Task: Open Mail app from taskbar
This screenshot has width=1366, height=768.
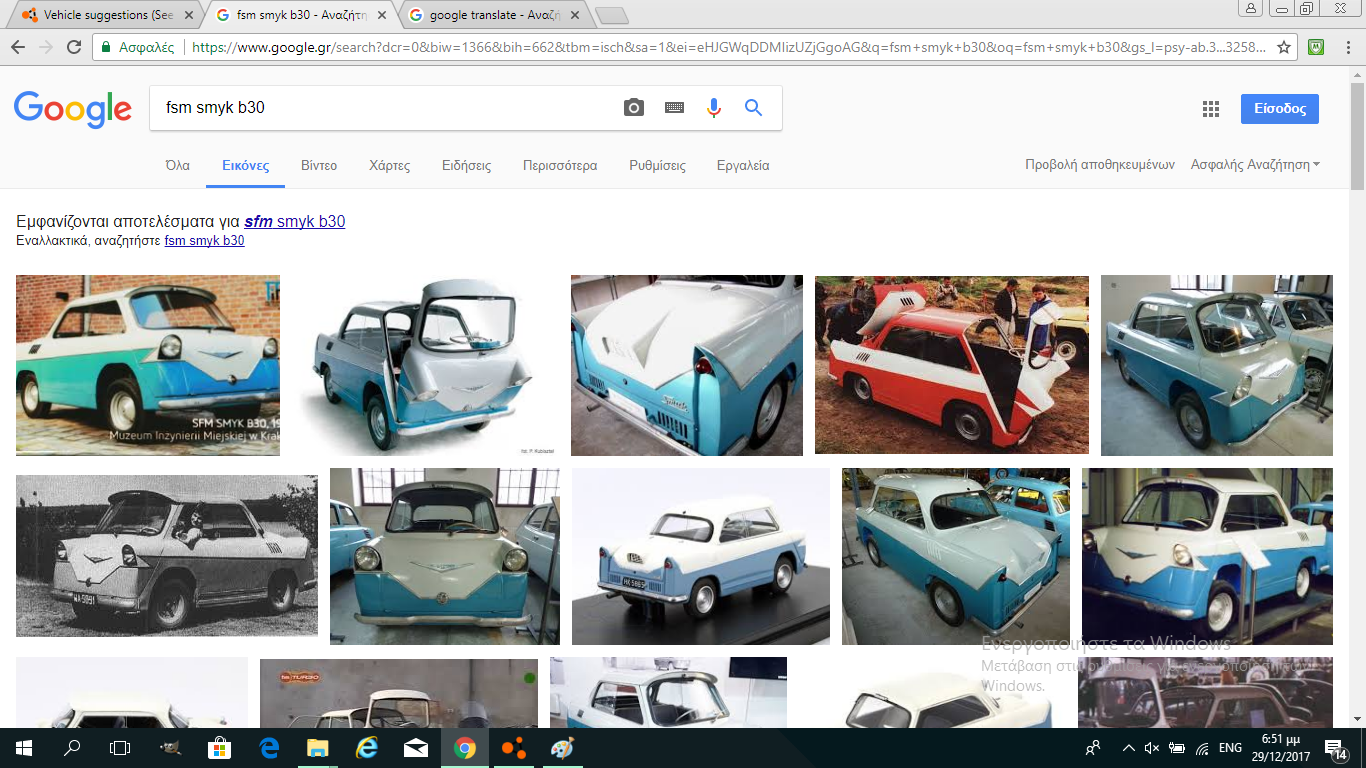Action: tap(416, 747)
